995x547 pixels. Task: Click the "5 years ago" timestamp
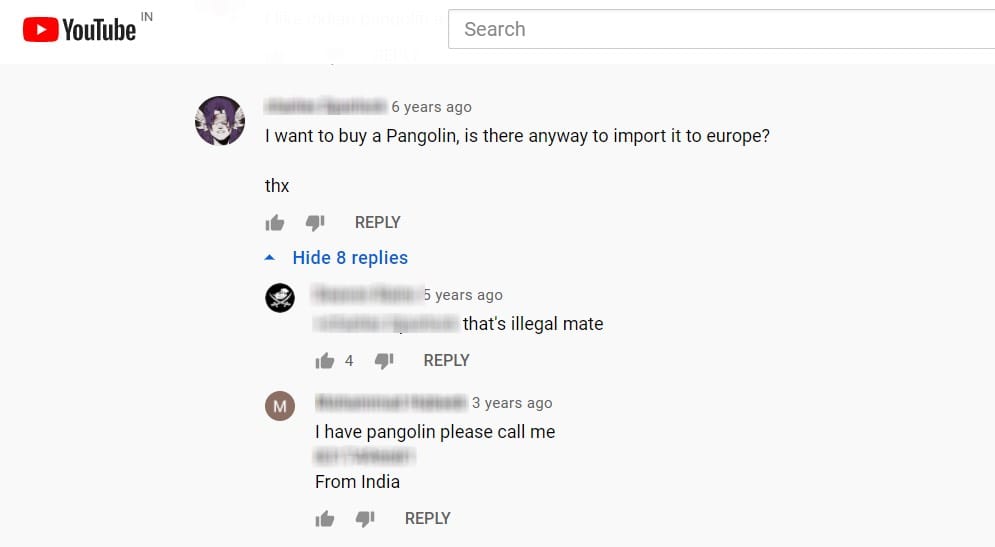[x=463, y=295]
